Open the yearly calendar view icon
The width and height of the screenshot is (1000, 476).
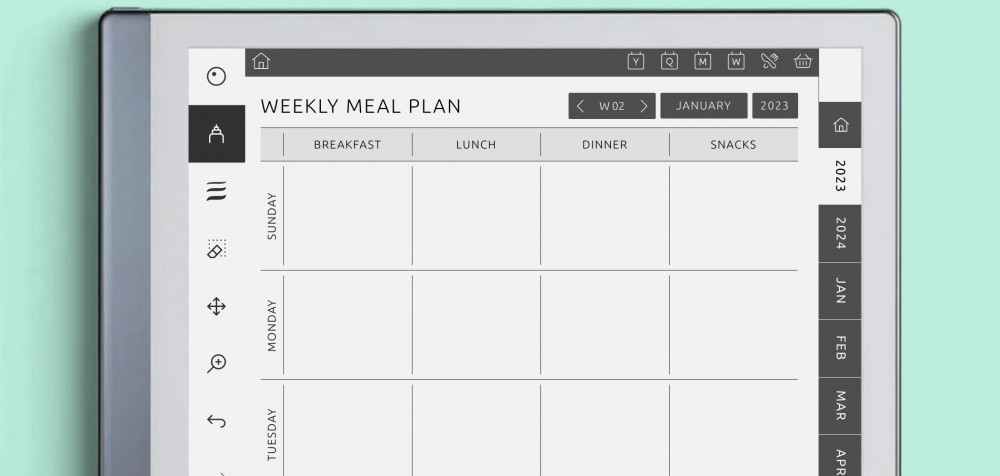pyautogui.click(x=636, y=61)
